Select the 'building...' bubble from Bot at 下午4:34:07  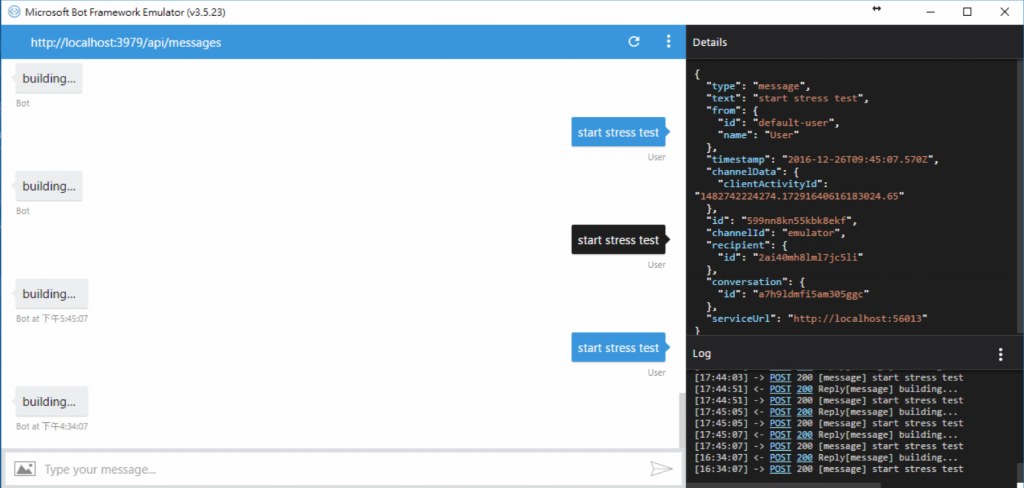coord(52,402)
